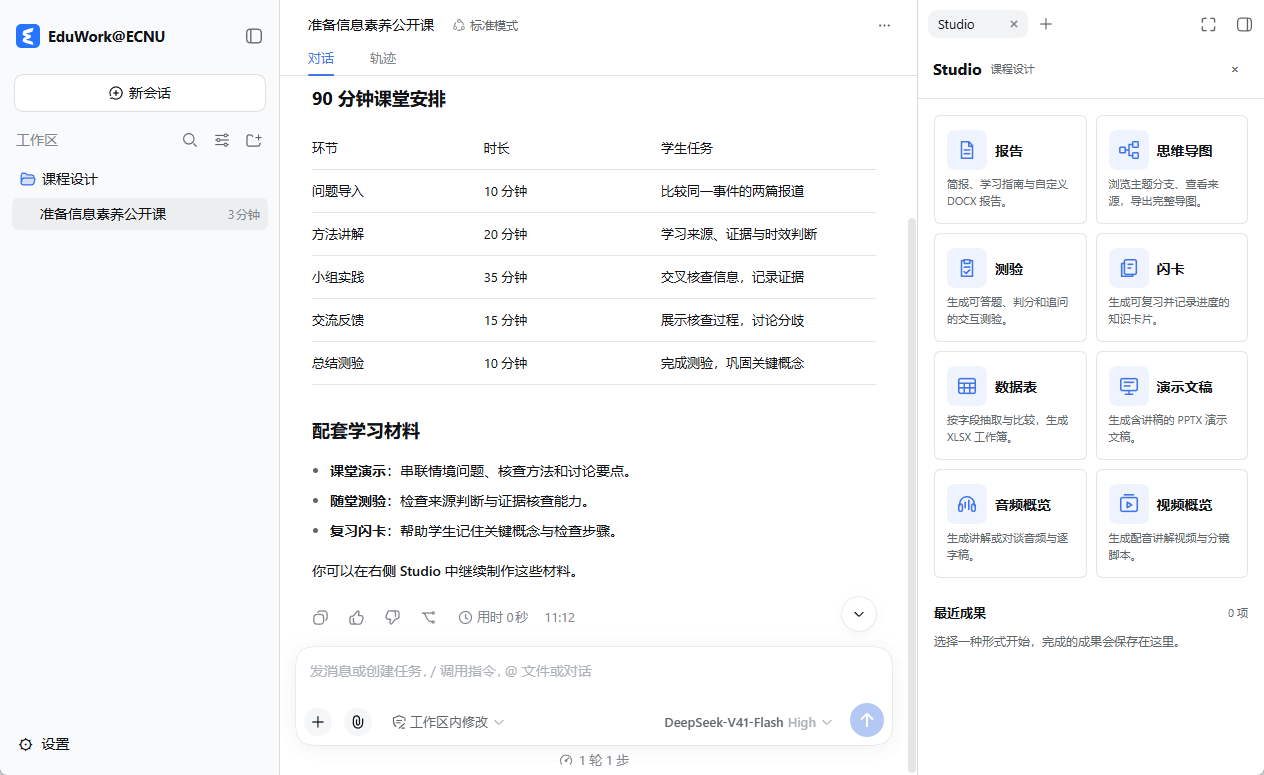Open the 测验 quiz generator card
The image size is (1264, 775).
(x=1010, y=287)
